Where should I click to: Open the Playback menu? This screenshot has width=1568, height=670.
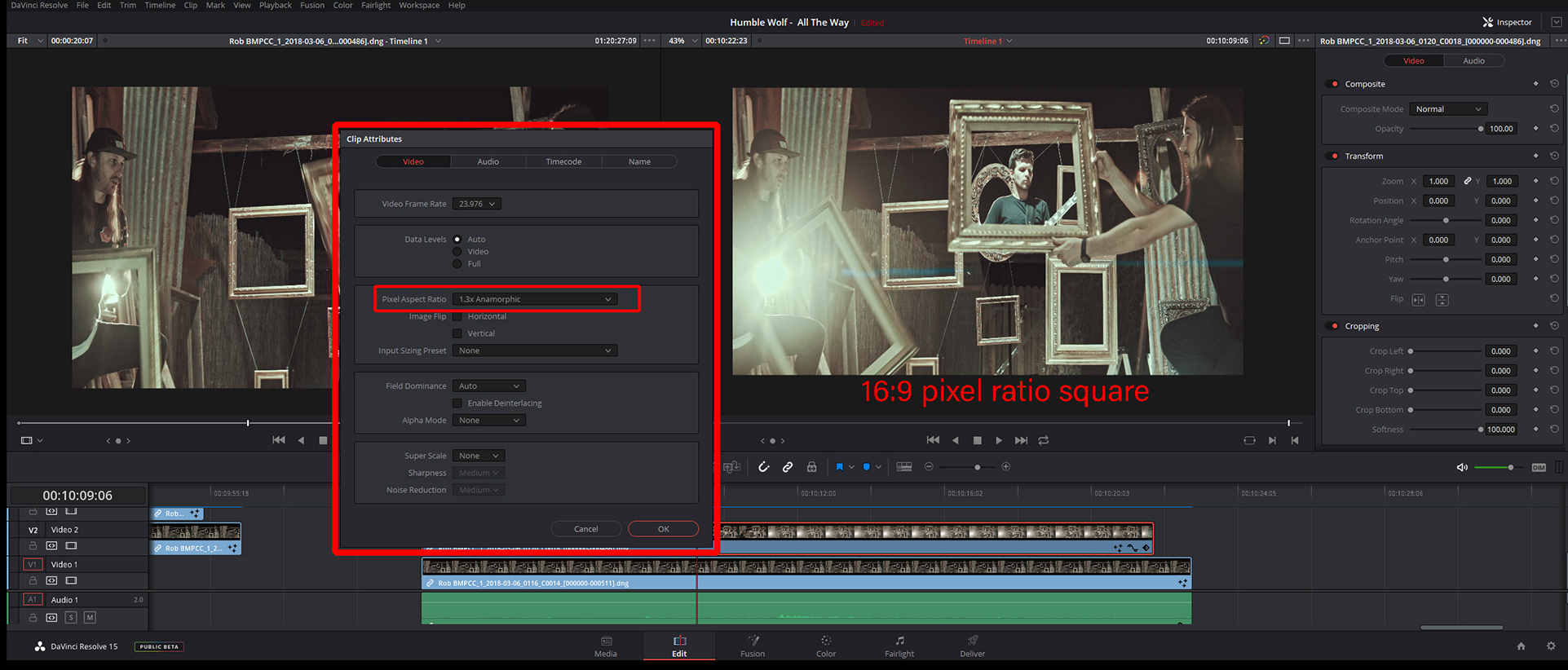pos(275,5)
